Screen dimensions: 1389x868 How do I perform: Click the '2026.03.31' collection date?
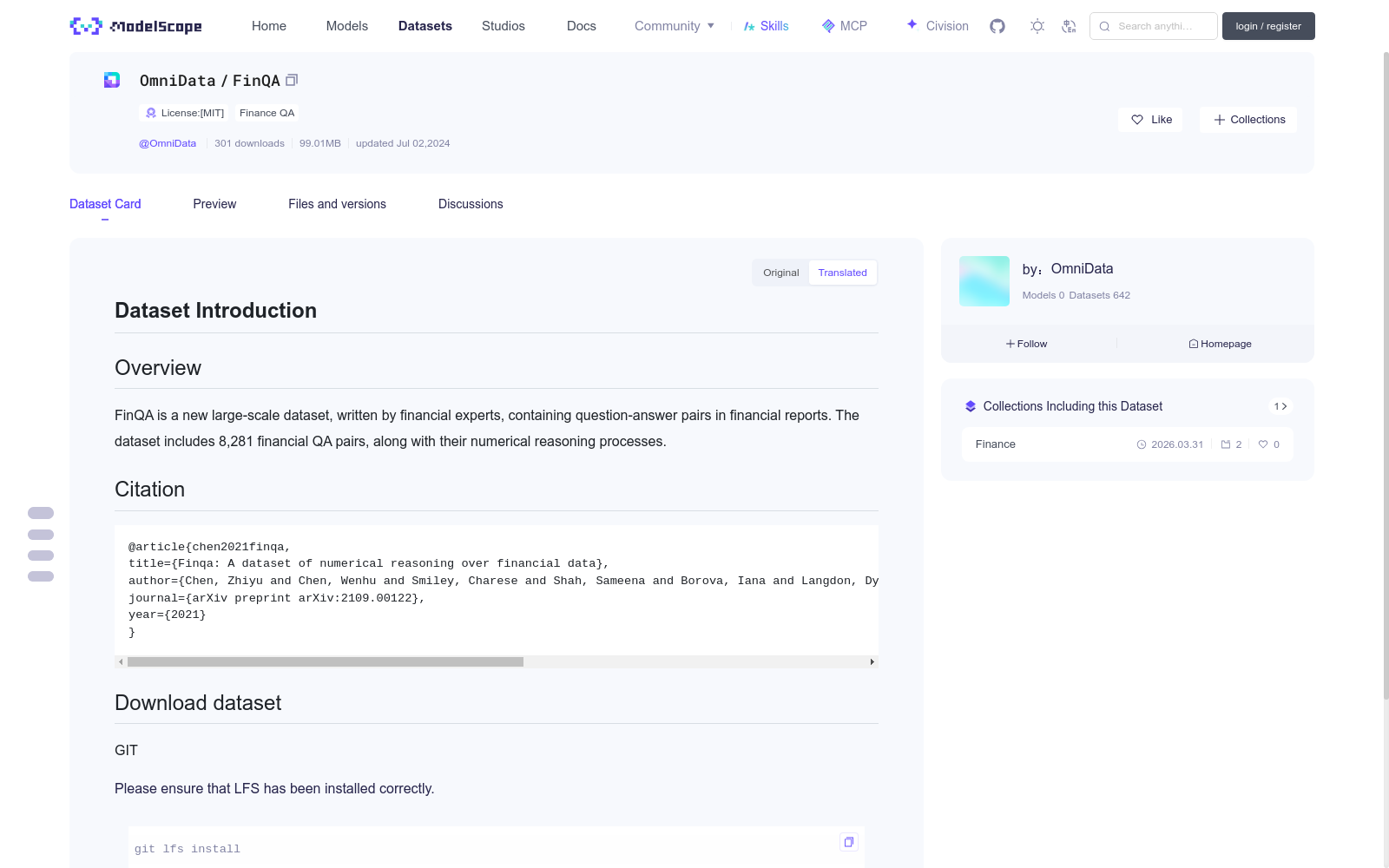1177,444
